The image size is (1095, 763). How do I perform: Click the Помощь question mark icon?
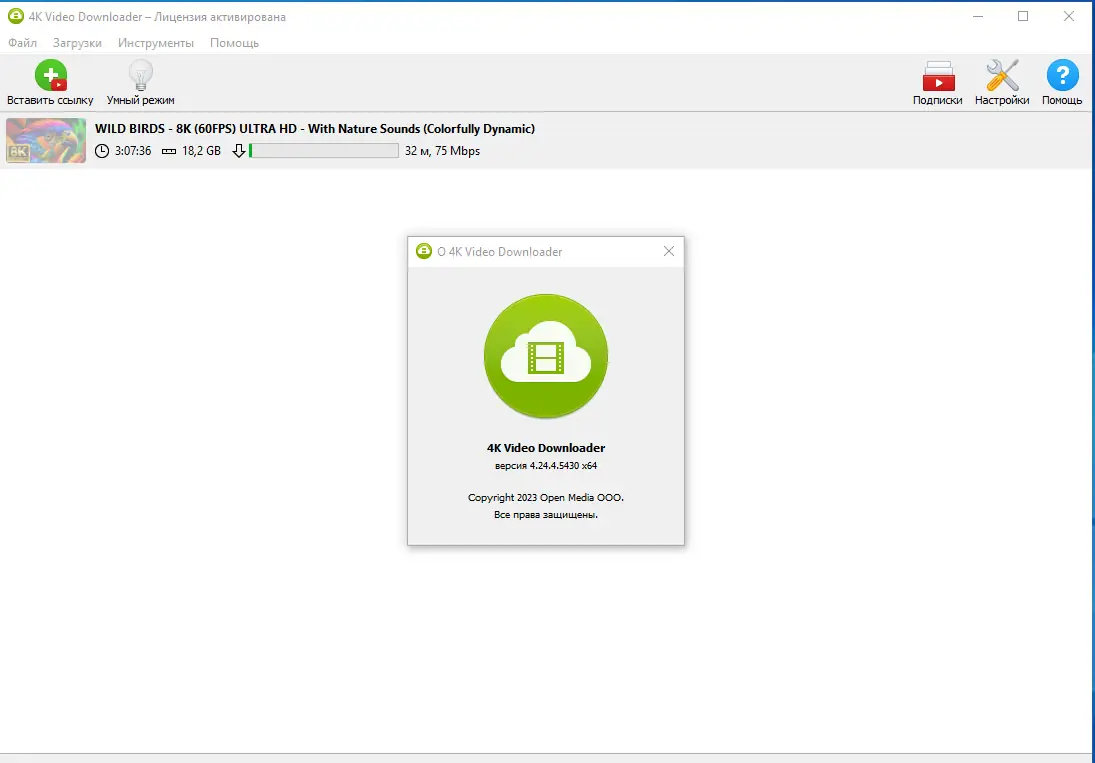1062,75
